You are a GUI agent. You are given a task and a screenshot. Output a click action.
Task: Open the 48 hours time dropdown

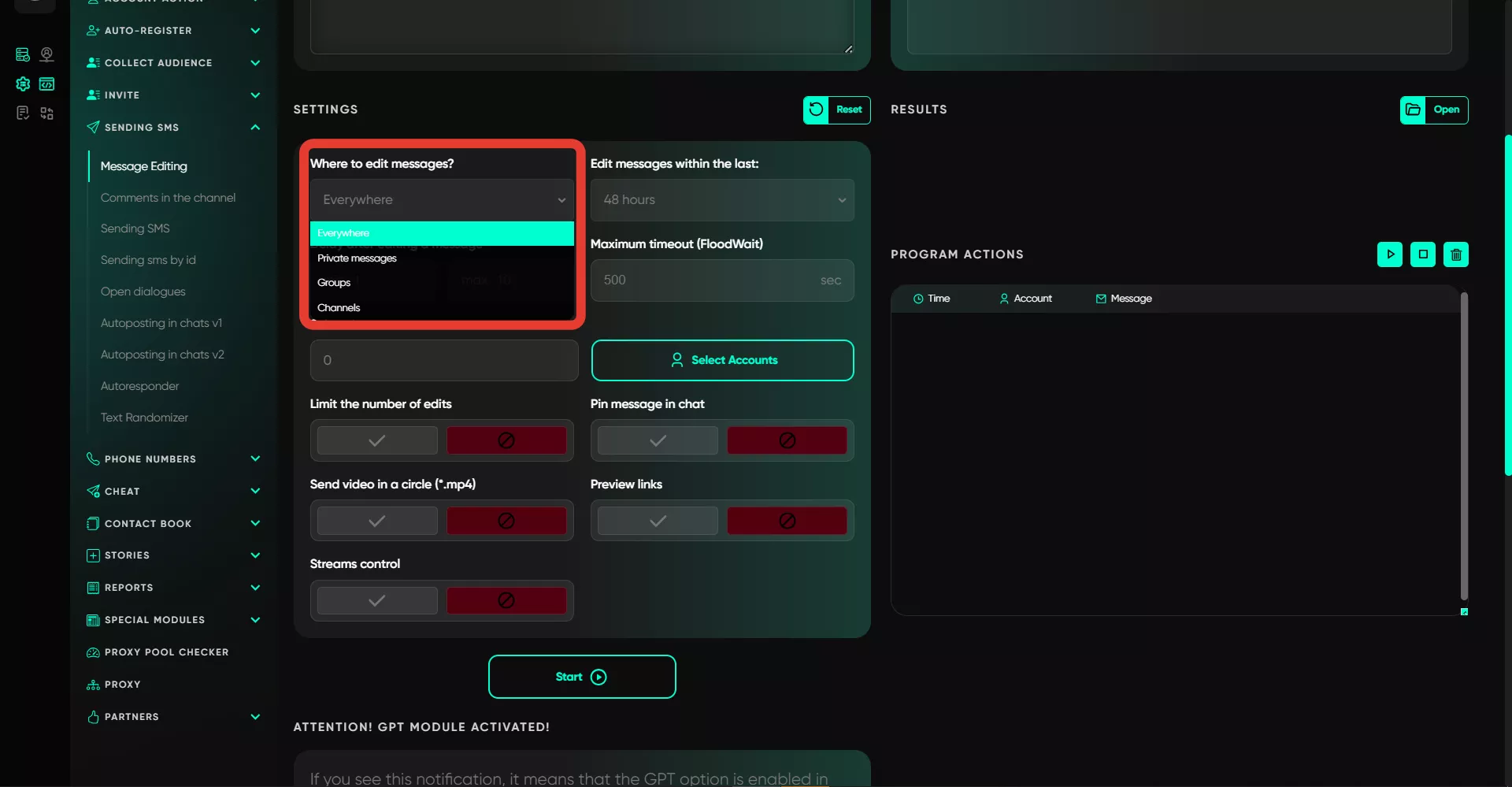pyautogui.click(x=722, y=200)
